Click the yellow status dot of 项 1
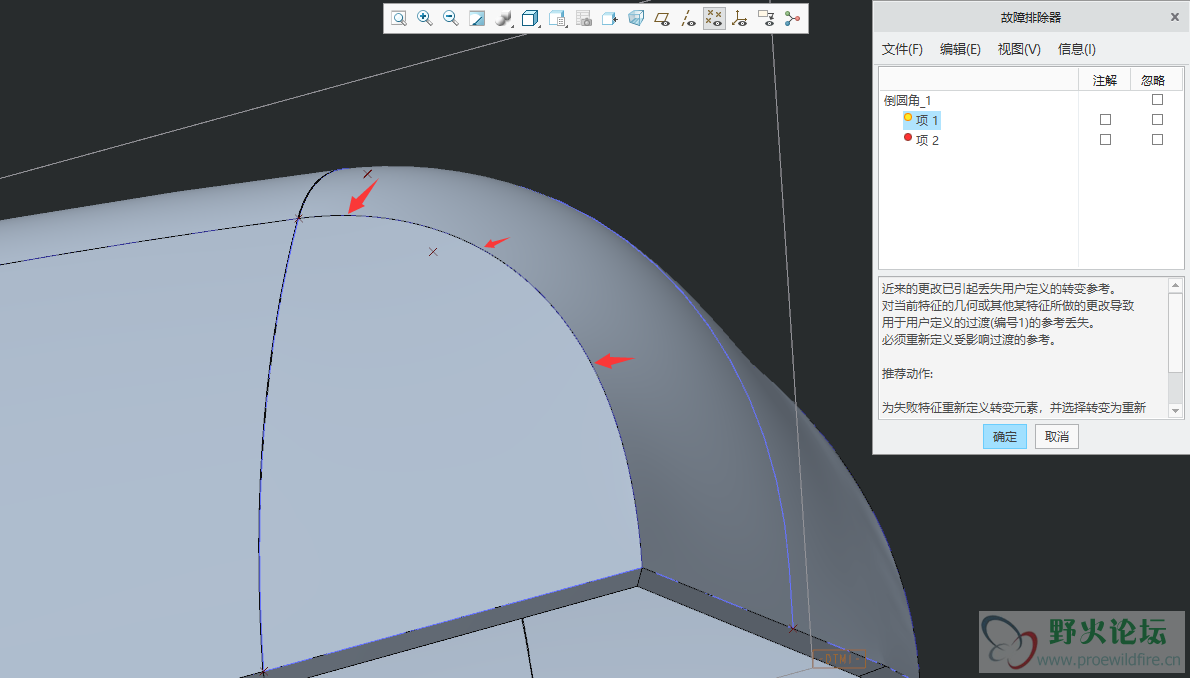The width and height of the screenshot is (1190, 678). coord(908,118)
